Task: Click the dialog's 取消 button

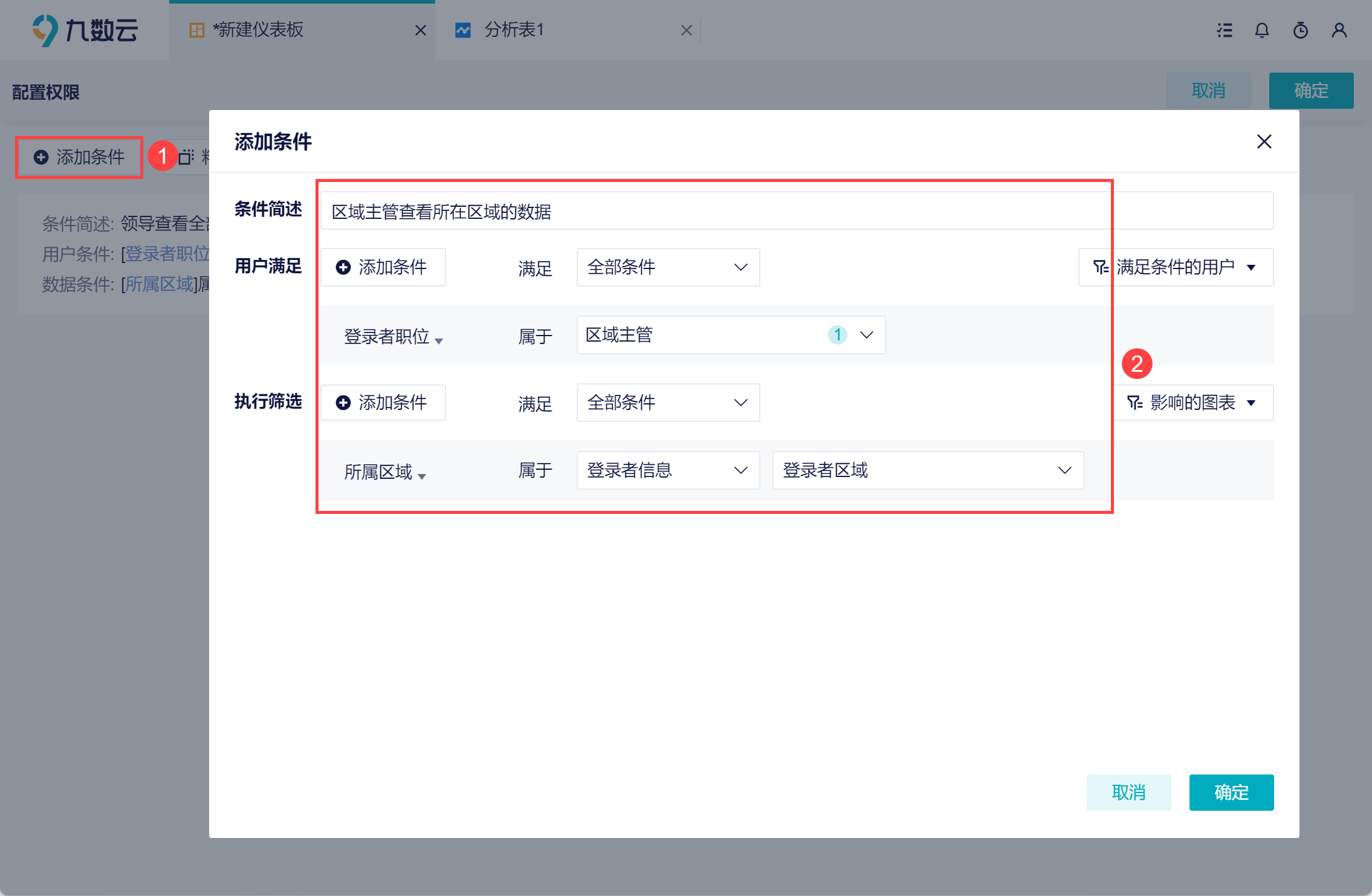Action: pos(1128,792)
